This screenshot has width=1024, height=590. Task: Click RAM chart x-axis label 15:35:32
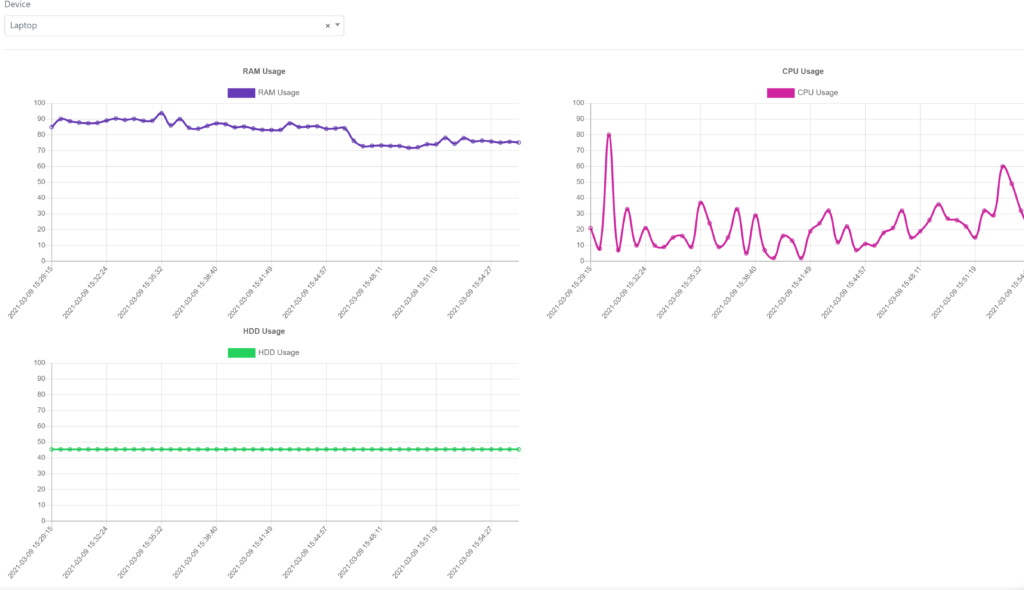140,293
